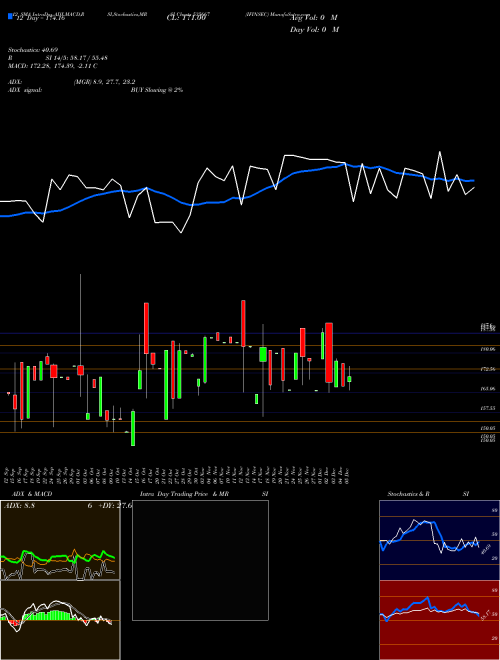Viewport: 500px width, 660px height.
Task: Click the 'Day Vol: 0 M' label
Action: click(314, 30)
